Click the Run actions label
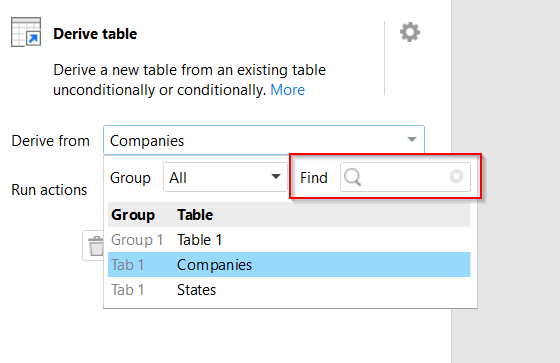The height and width of the screenshot is (363, 560). (x=49, y=190)
